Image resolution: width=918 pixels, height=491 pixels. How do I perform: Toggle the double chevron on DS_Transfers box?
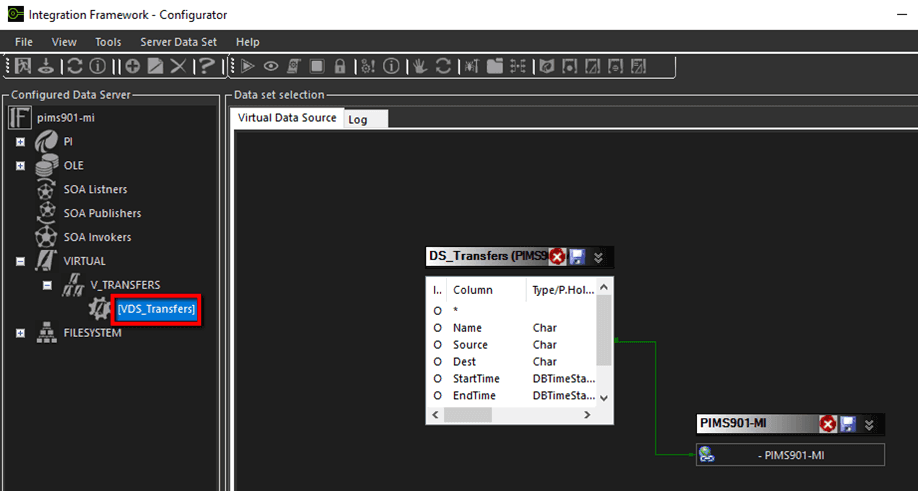point(598,257)
